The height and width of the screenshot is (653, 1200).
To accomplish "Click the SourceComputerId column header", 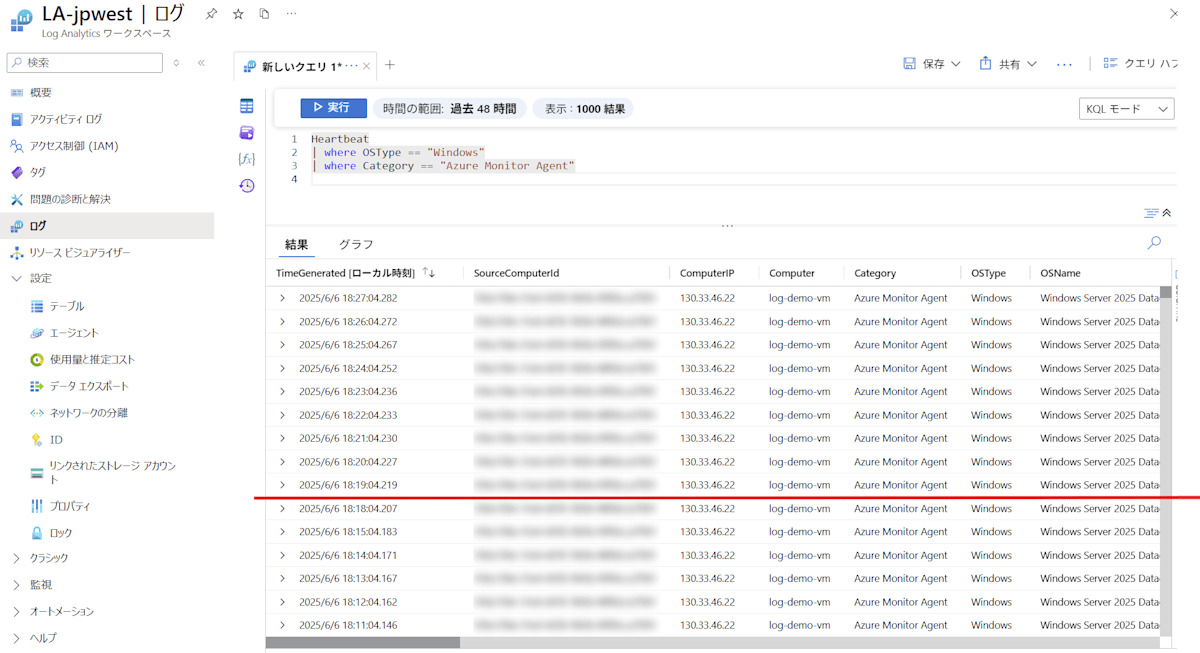I will click(x=516, y=273).
